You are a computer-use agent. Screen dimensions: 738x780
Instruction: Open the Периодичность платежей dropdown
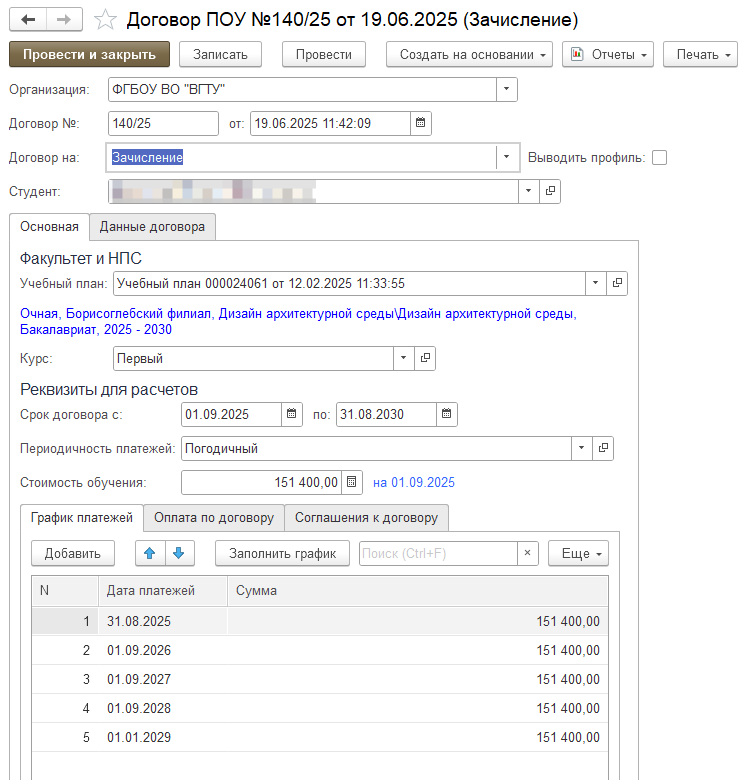[583, 448]
